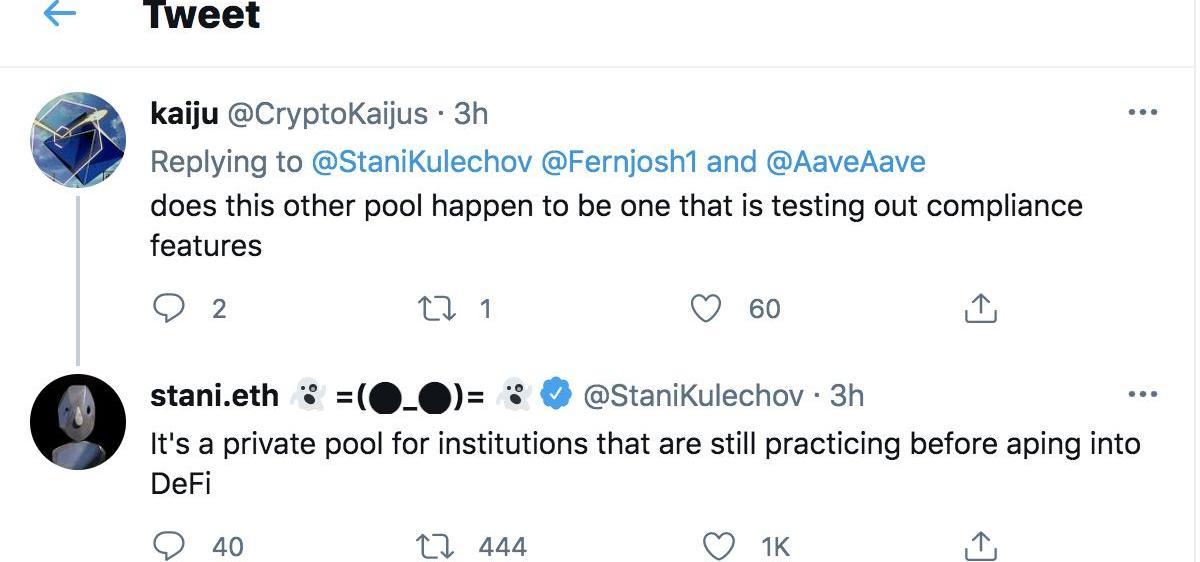Like kaiju's tweet with 60 likes
Image resolution: width=1200 pixels, height=562 pixels.
click(707, 309)
